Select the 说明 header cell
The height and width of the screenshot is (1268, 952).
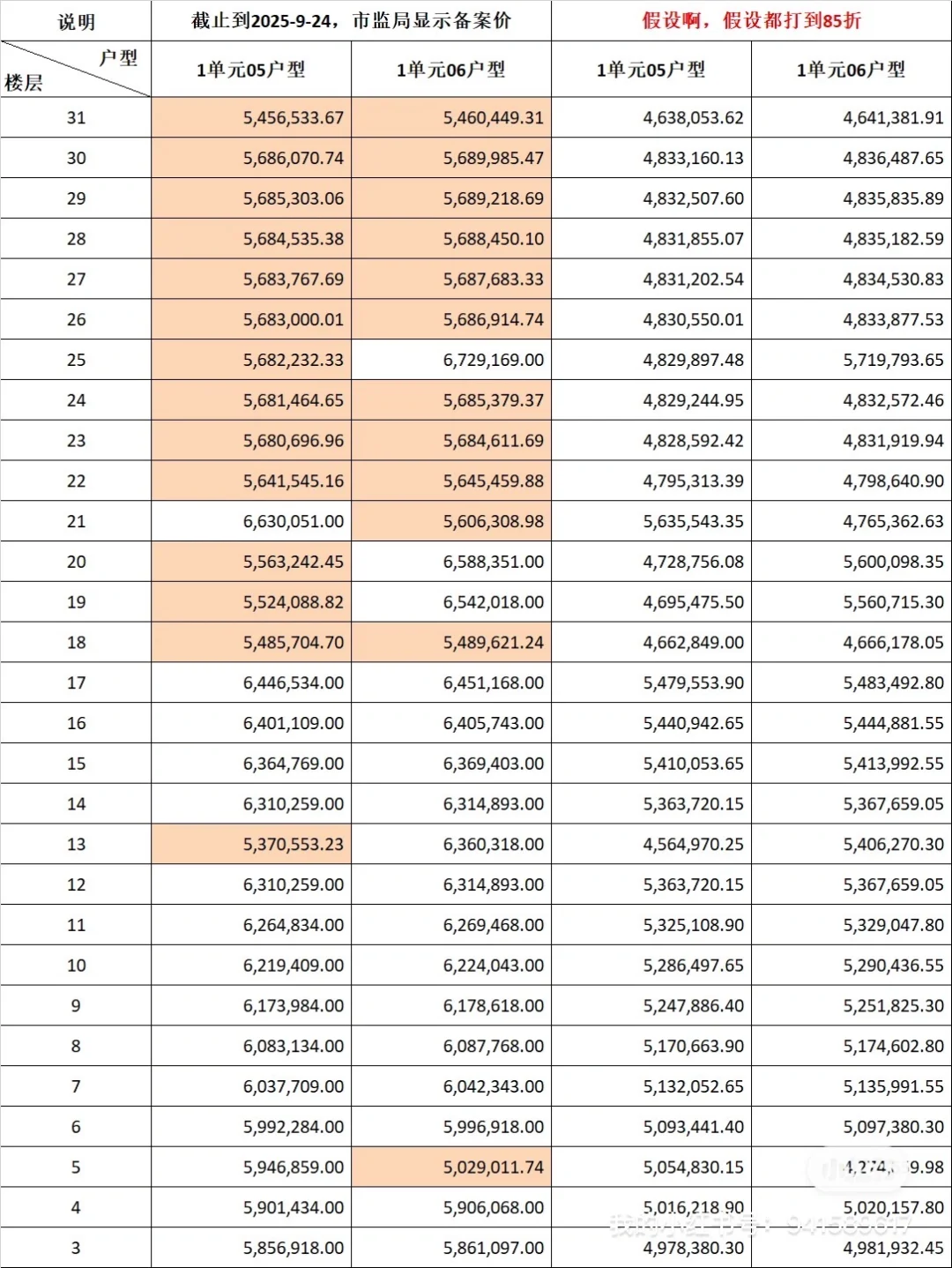[x=76, y=21]
